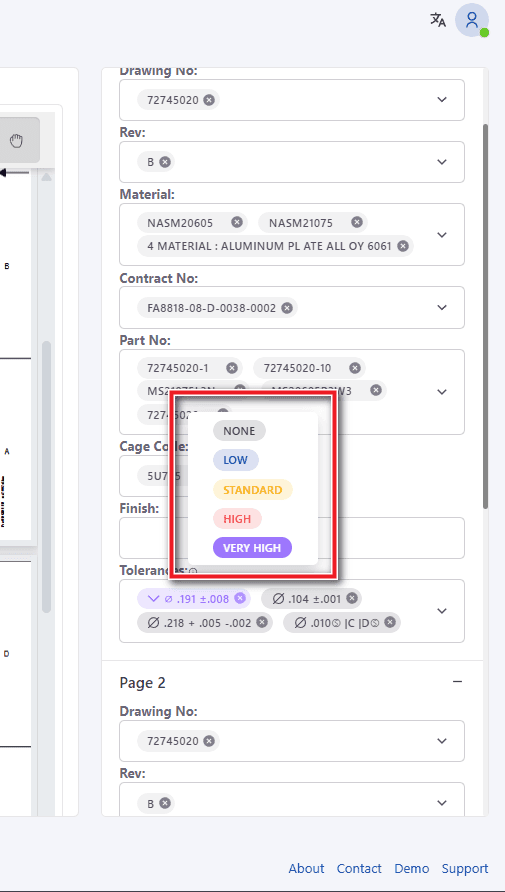The image size is (505, 892).
Task: Remove NASM21075 material tag
Action: [357, 222]
